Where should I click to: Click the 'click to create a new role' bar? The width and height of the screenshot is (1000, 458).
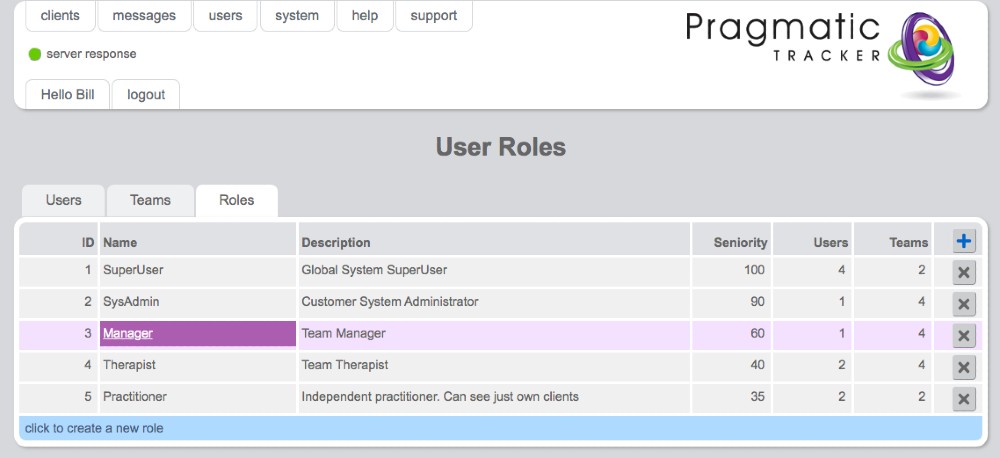500,428
